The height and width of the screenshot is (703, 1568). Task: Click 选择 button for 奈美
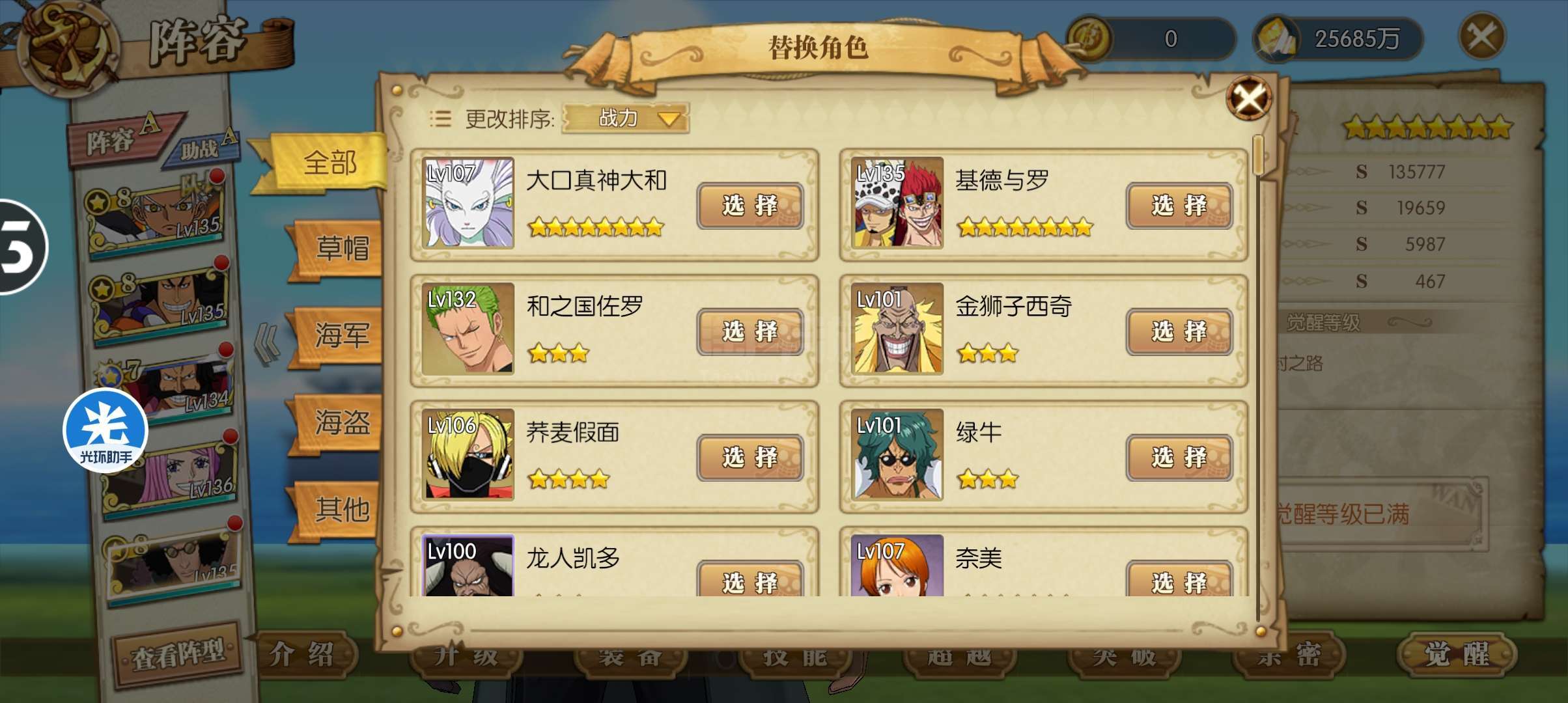[x=1179, y=579]
